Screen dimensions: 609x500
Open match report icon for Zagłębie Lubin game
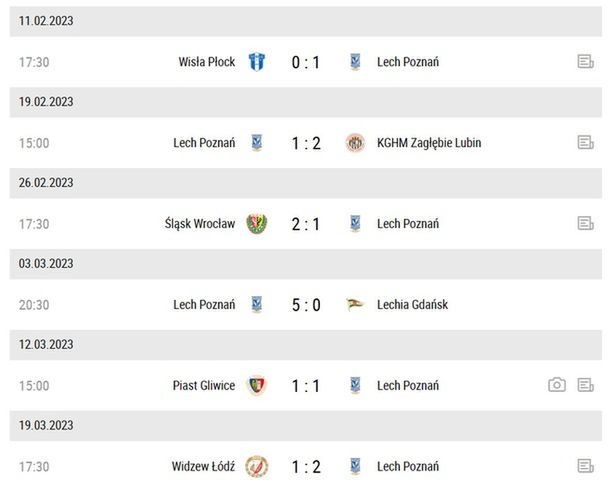pyautogui.click(x=586, y=143)
